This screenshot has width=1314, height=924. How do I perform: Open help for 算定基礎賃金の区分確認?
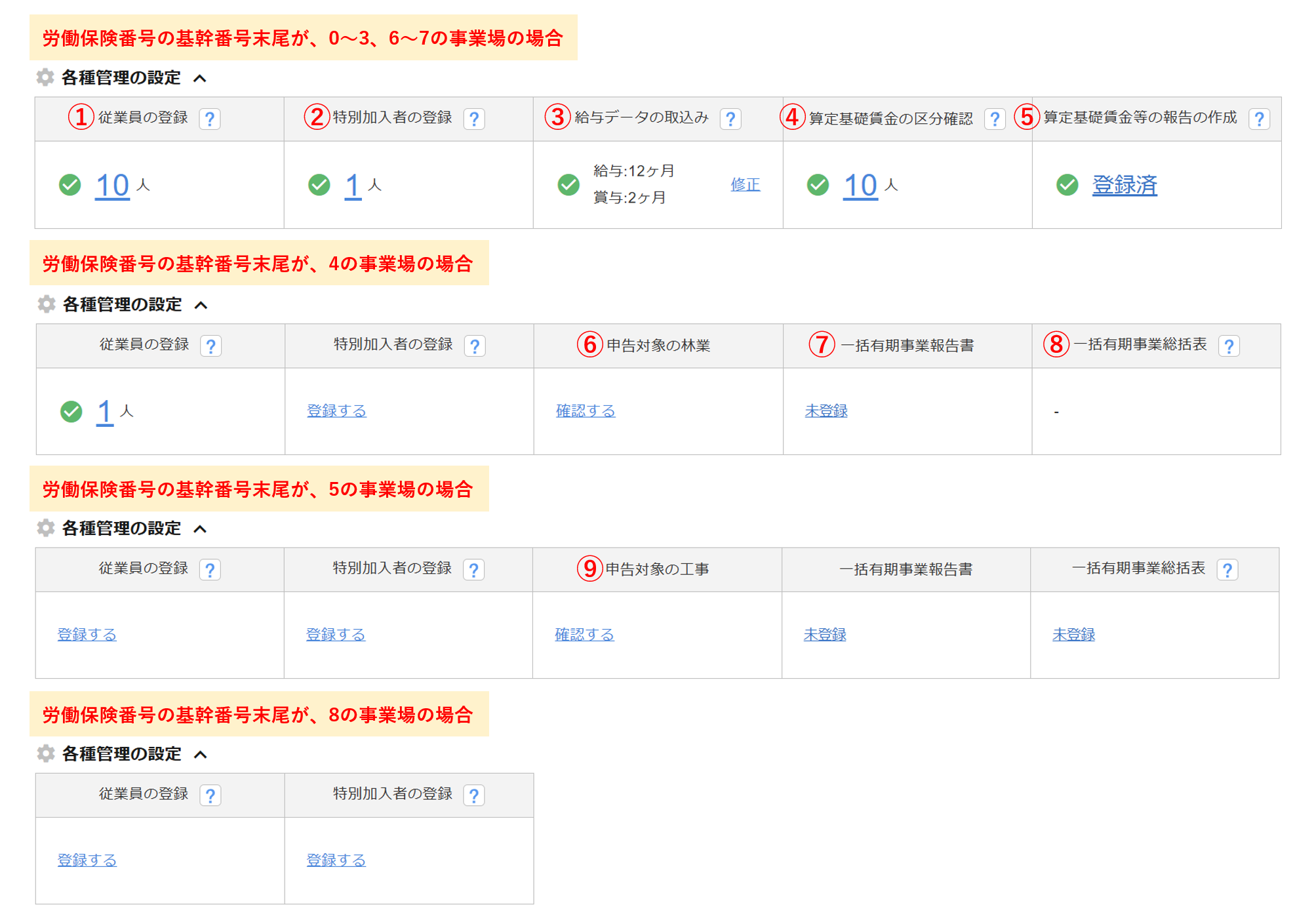995,119
